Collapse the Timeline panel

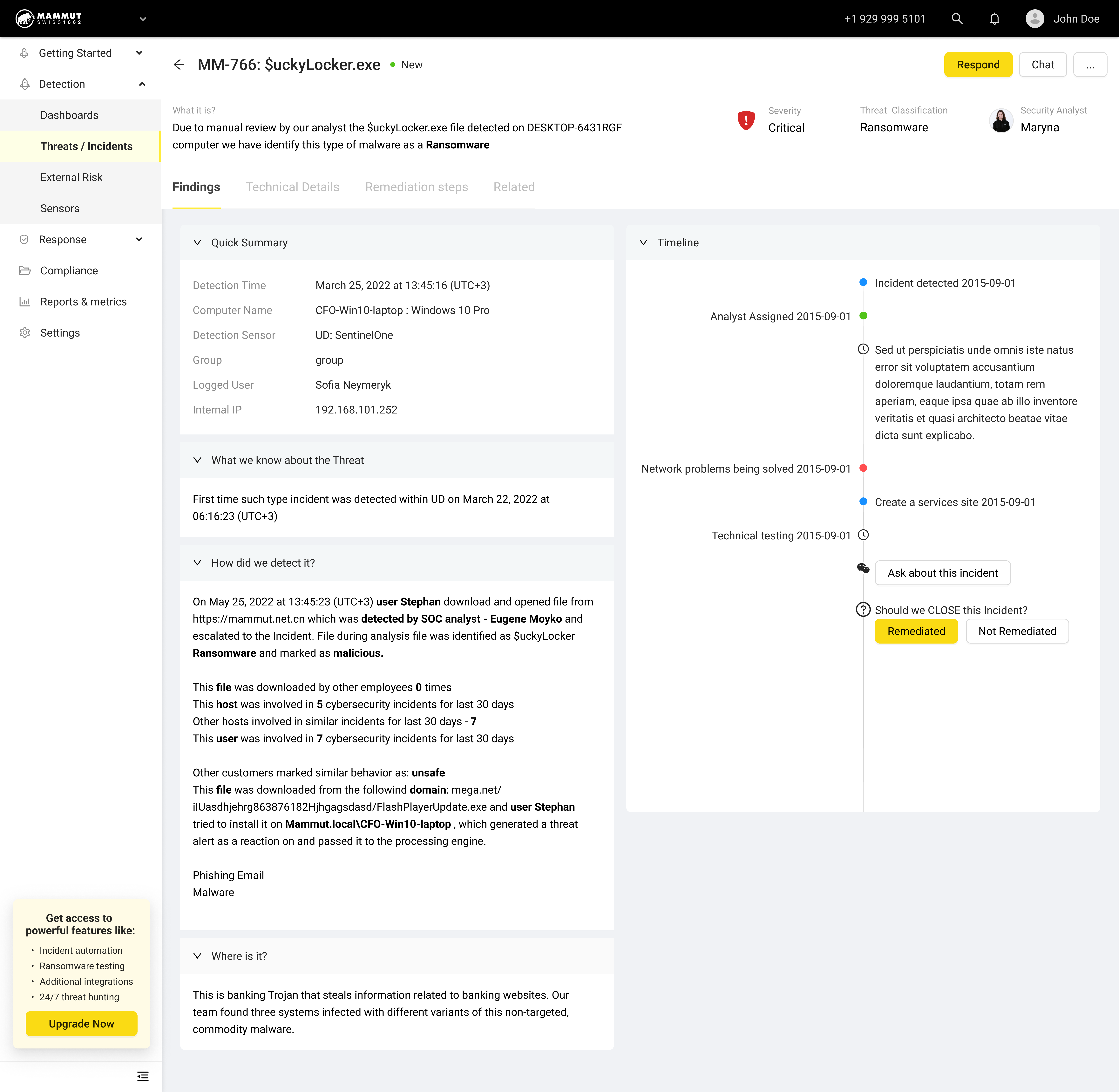pos(644,243)
